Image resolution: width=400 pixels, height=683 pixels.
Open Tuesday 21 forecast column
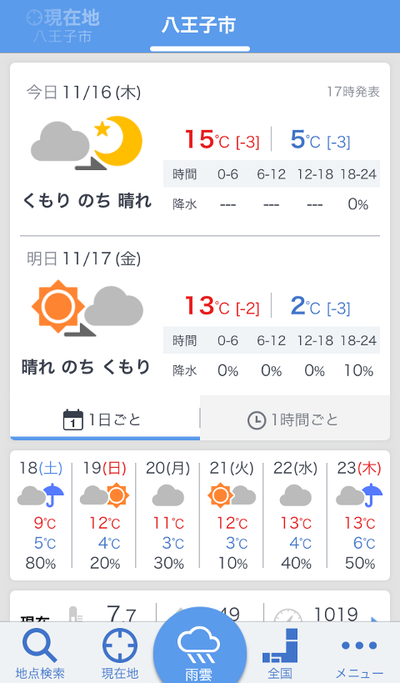pyautogui.click(x=231, y=515)
